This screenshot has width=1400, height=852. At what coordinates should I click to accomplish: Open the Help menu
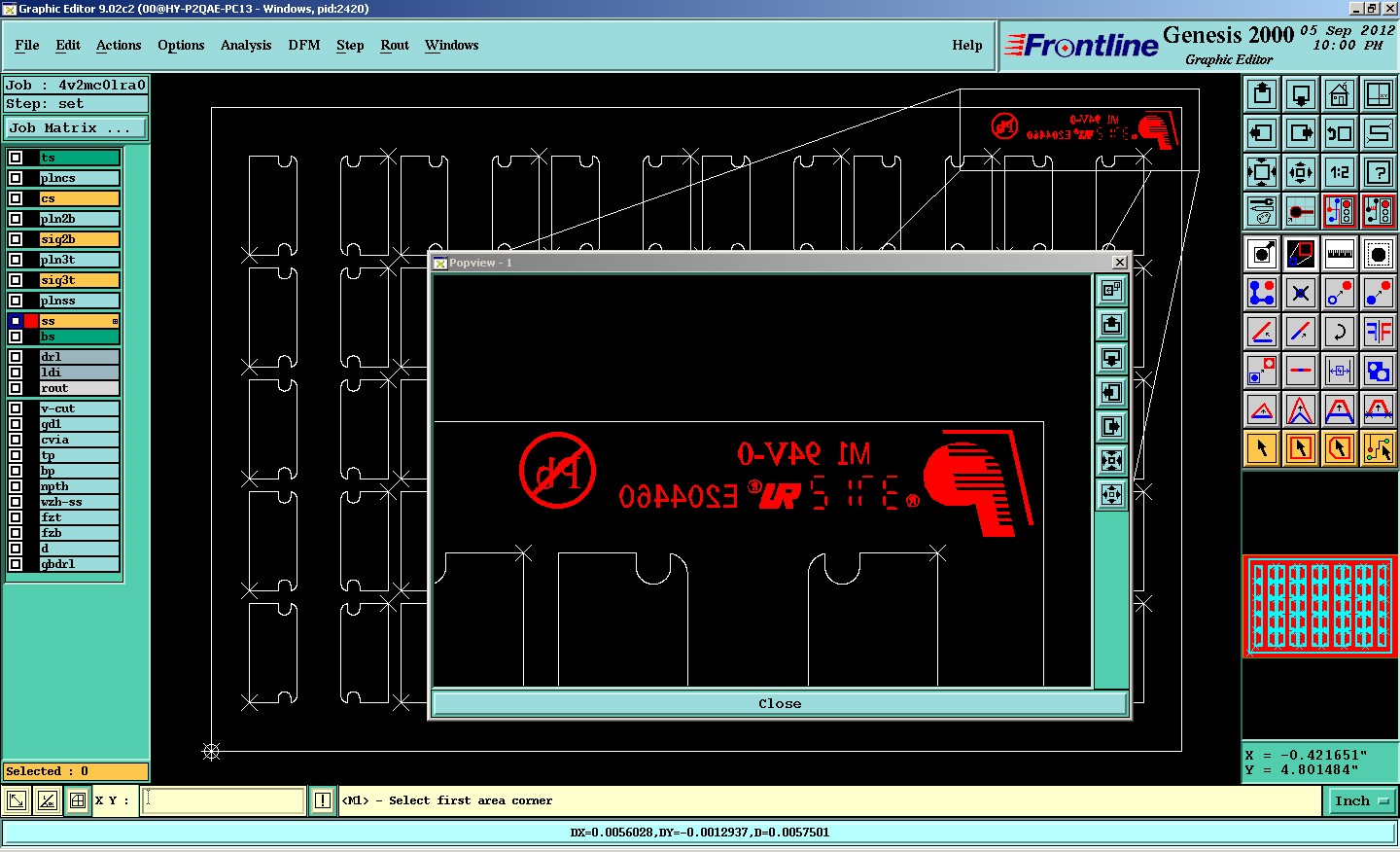click(x=967, y=46)
